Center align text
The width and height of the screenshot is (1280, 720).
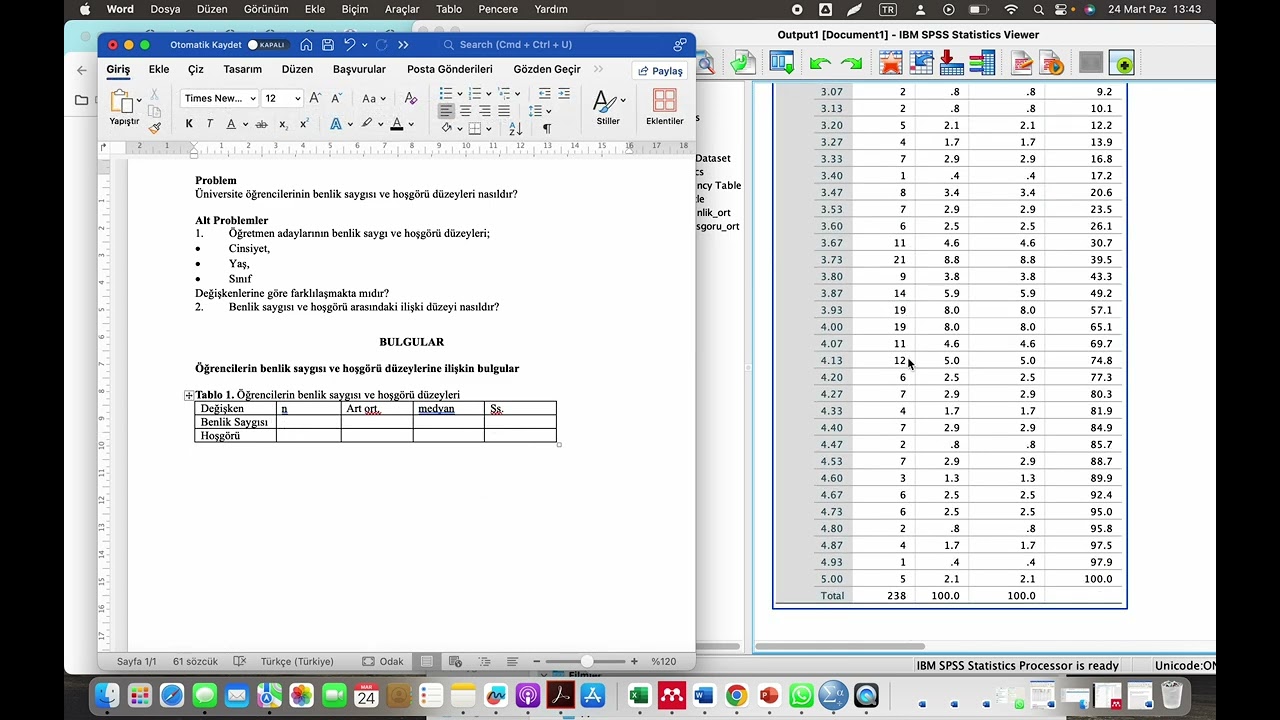point(465,111)
